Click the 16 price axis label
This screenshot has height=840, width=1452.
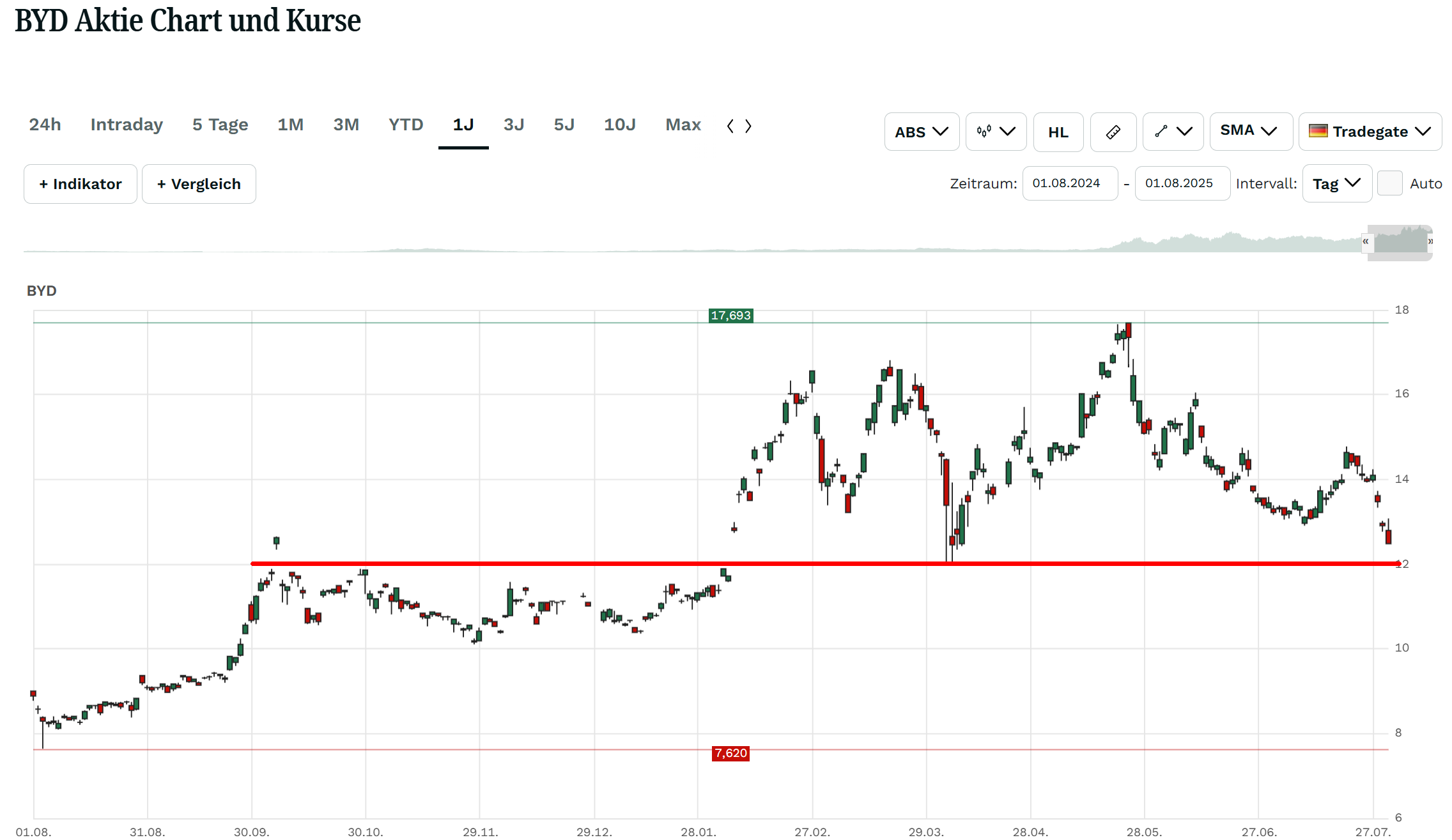coord(1402,393)
